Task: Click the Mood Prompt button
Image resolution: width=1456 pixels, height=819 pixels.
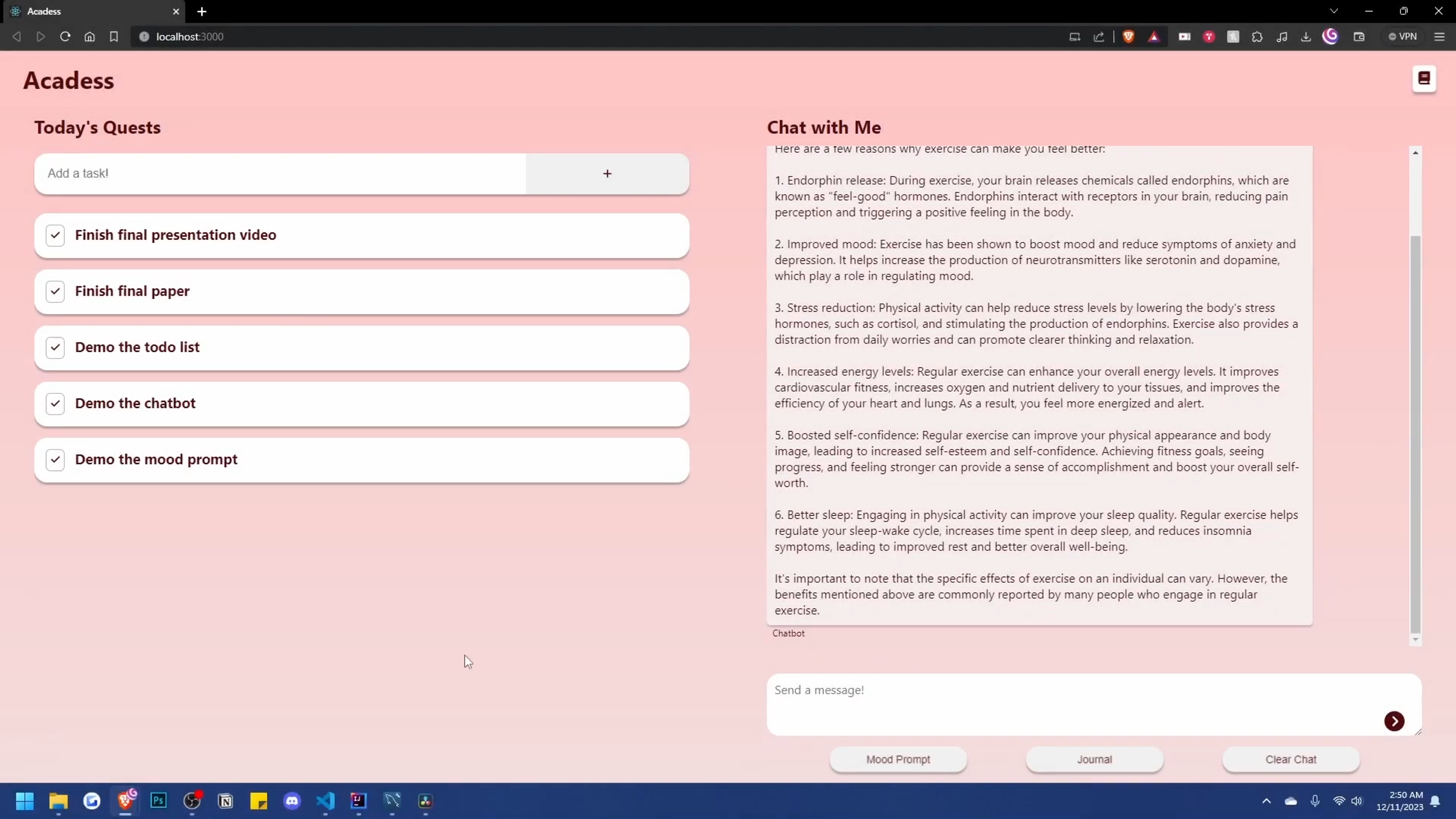Action: pos(897,759)
